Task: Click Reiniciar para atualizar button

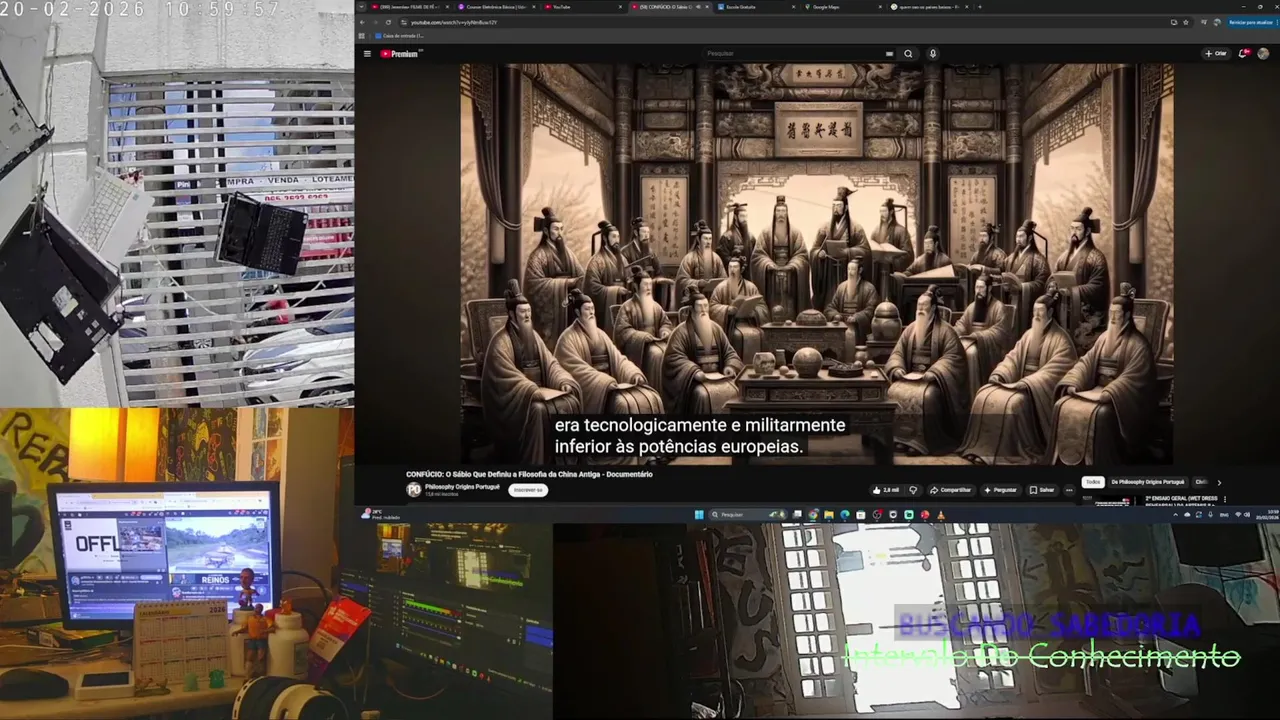Action: 1251,22
